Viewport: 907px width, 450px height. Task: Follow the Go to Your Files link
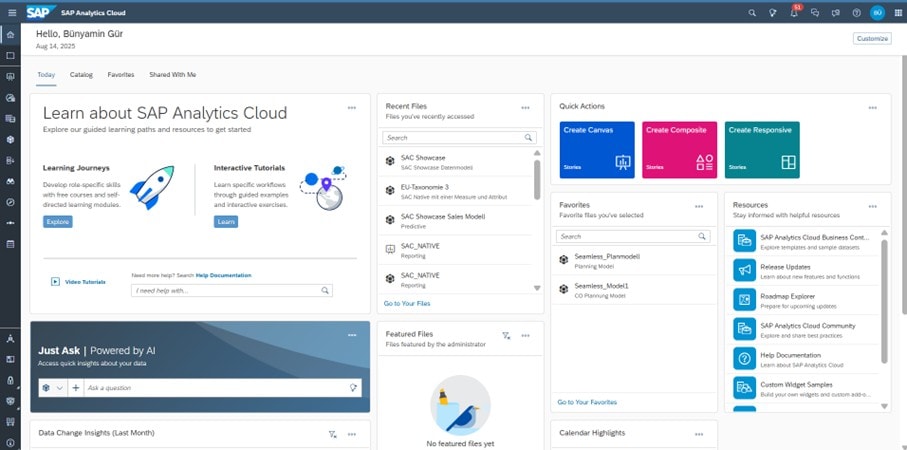tap(407, 303)
